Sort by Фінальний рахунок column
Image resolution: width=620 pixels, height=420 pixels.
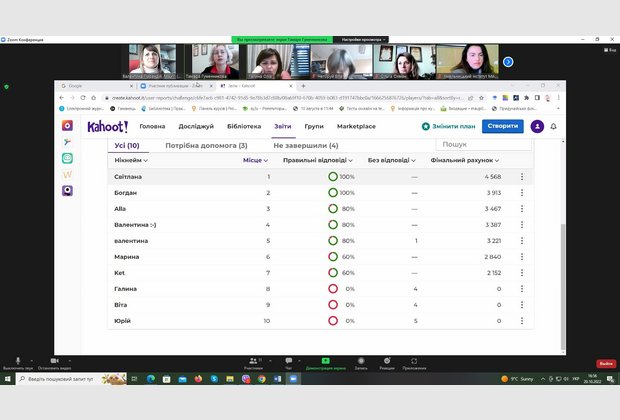coord(464,160)
